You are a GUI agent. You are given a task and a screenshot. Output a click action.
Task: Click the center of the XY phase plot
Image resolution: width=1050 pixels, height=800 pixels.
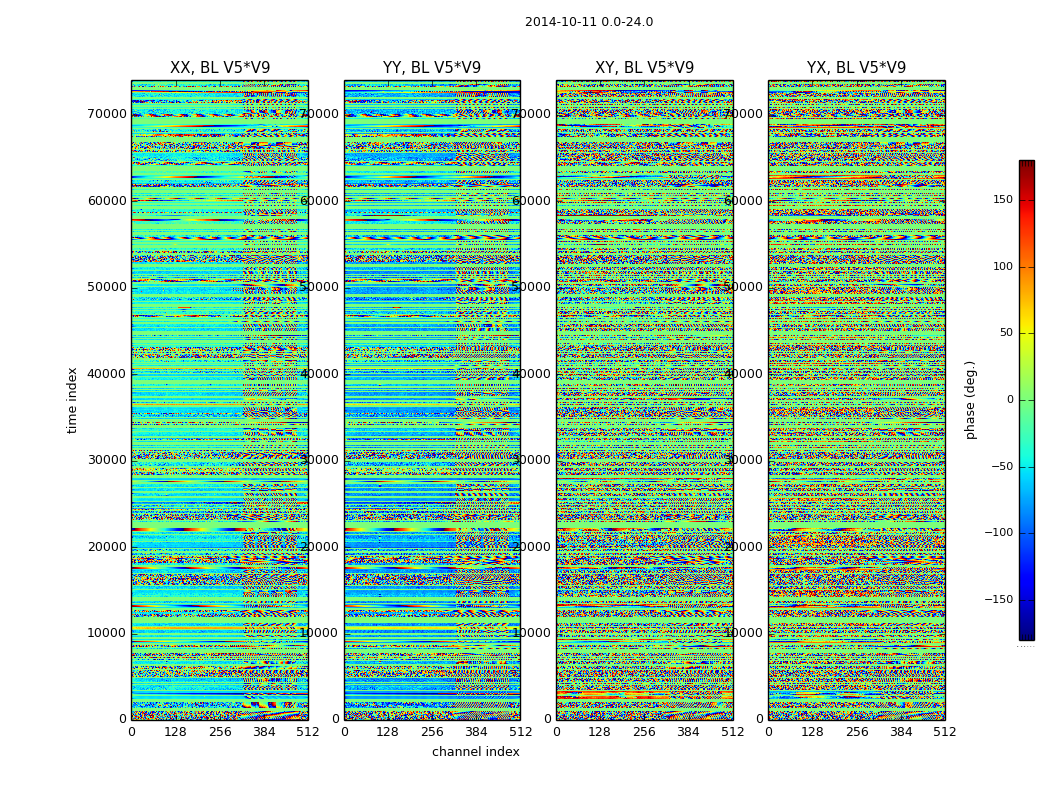[644, 400]
